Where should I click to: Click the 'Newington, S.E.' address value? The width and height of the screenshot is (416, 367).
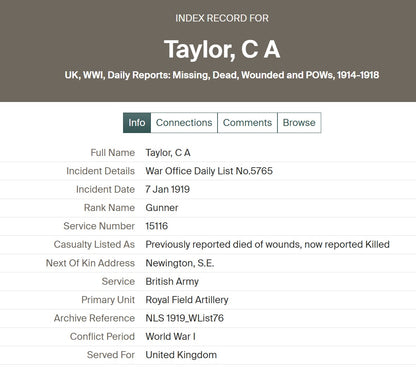coord(180,263)
